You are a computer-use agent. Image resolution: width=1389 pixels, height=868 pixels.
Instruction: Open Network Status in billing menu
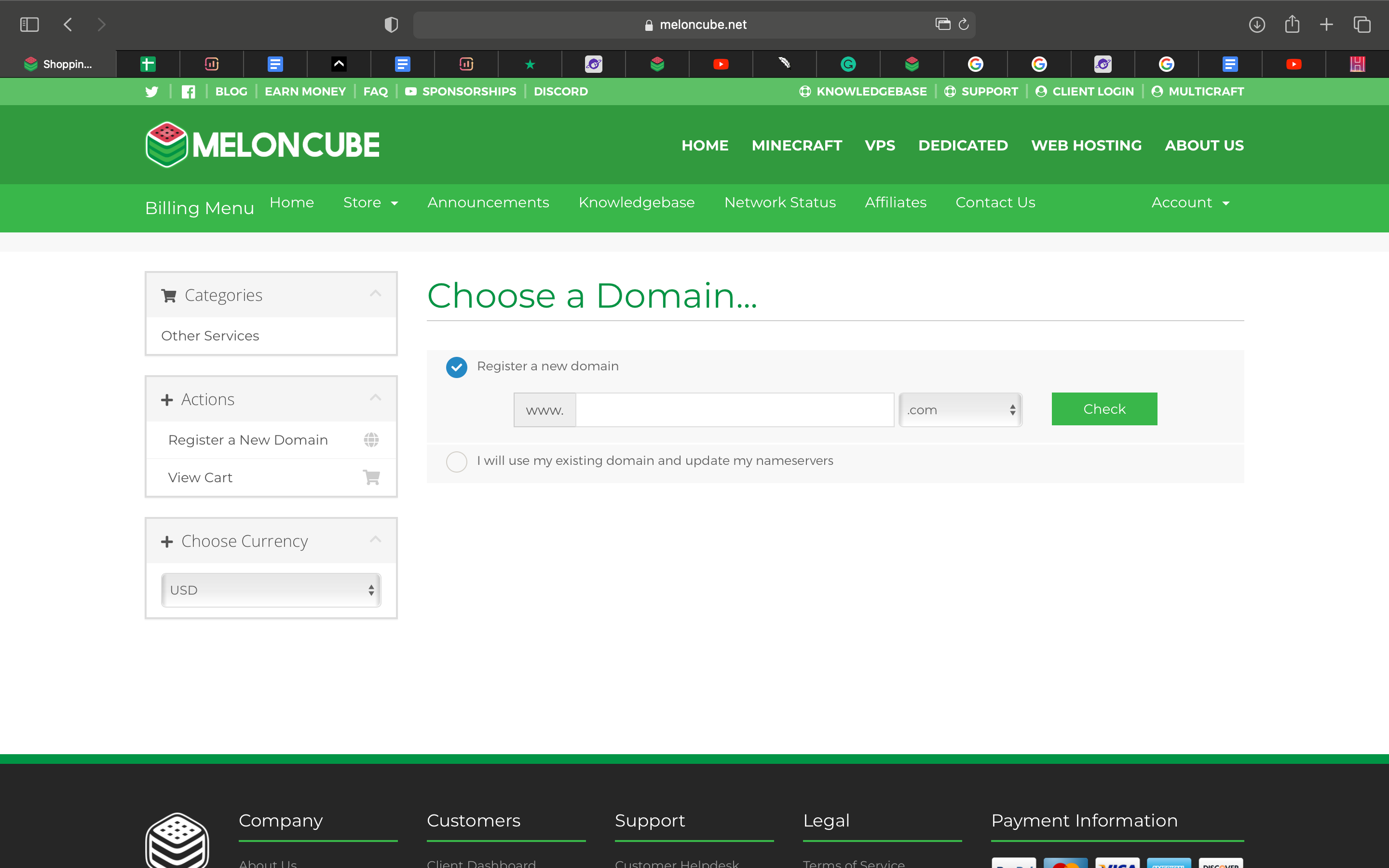pos(779,203)
